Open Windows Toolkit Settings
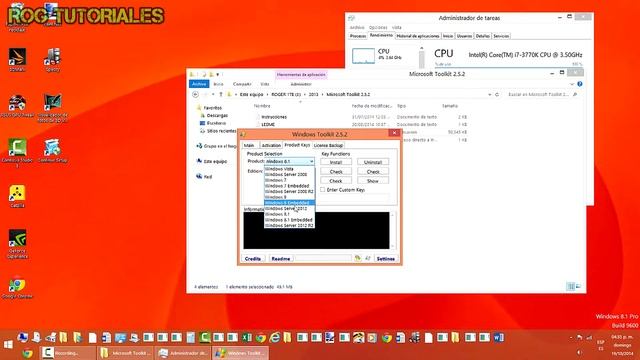This screenshot has width=640, height=360. click(x=385, y=259)
